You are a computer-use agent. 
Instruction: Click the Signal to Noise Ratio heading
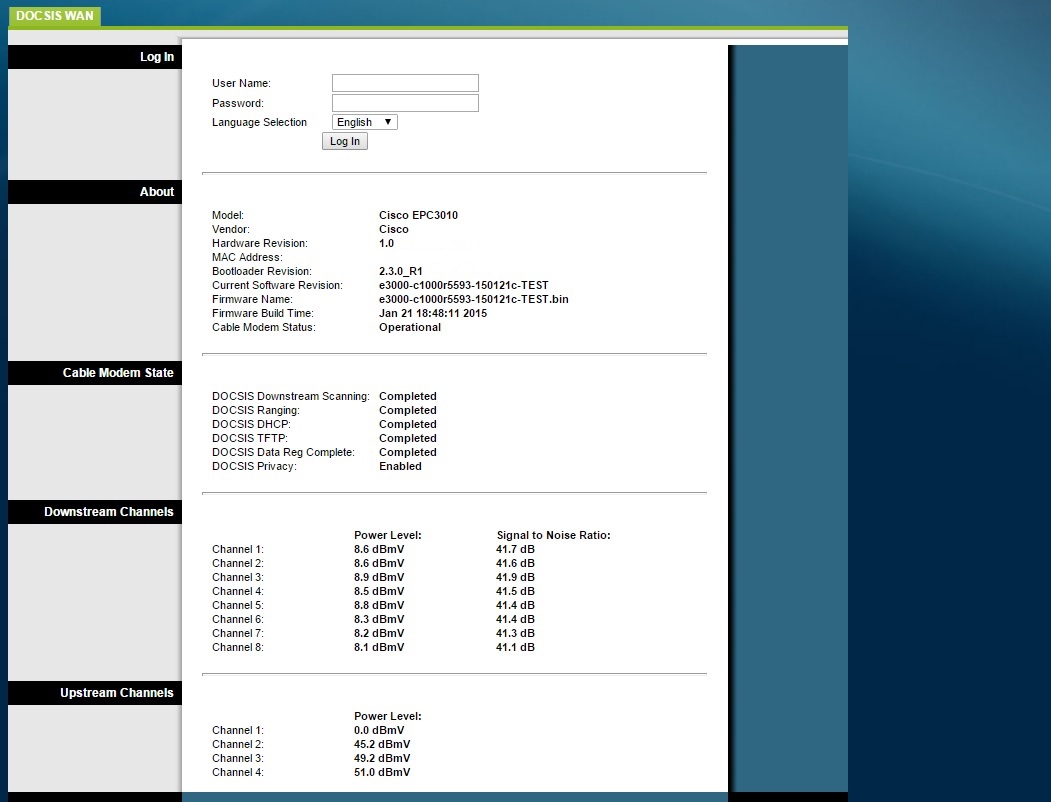(x=554, y=535)
